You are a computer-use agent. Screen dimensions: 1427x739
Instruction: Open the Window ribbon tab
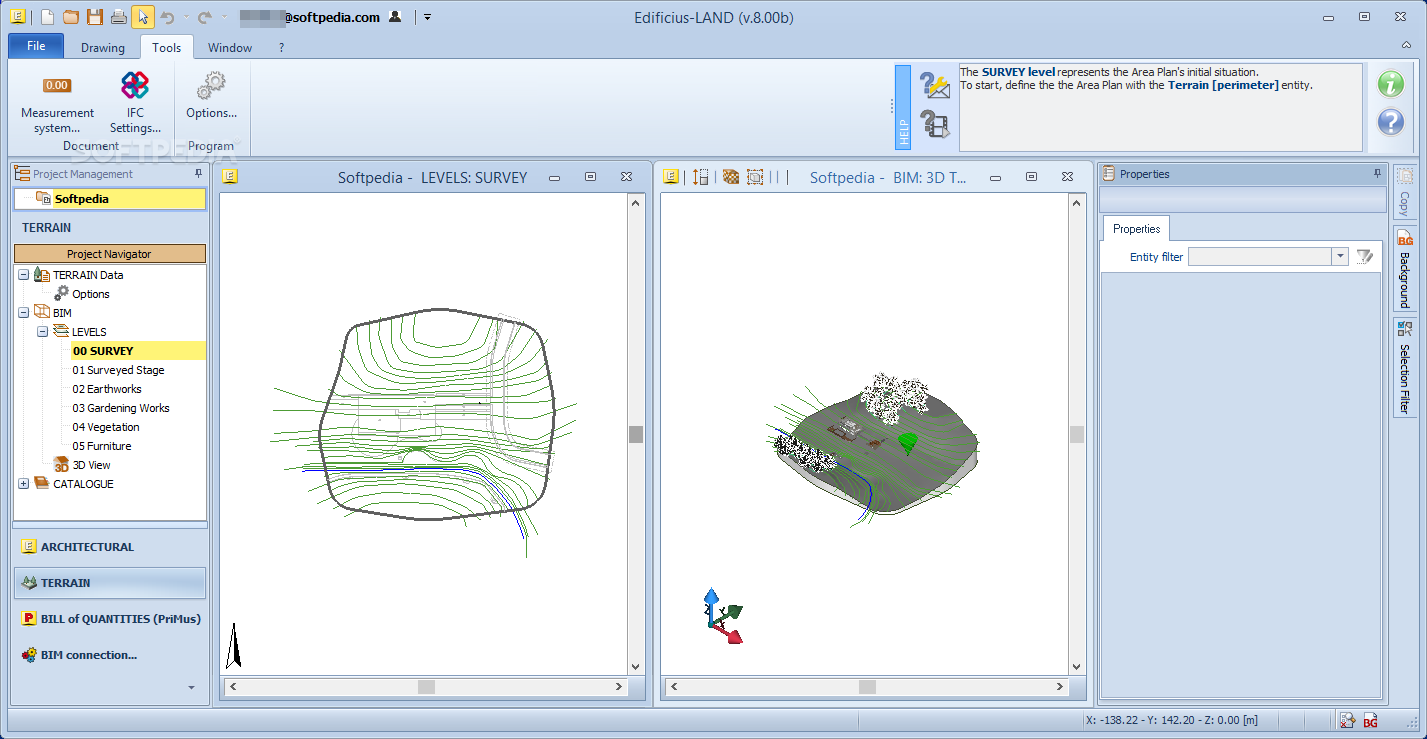(x=230, y=47)
